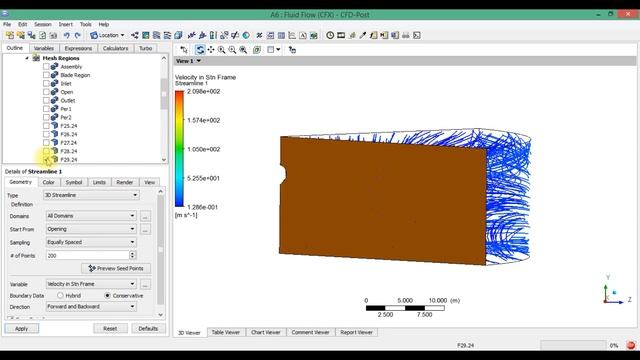Click the Reset button

point(110,329)
